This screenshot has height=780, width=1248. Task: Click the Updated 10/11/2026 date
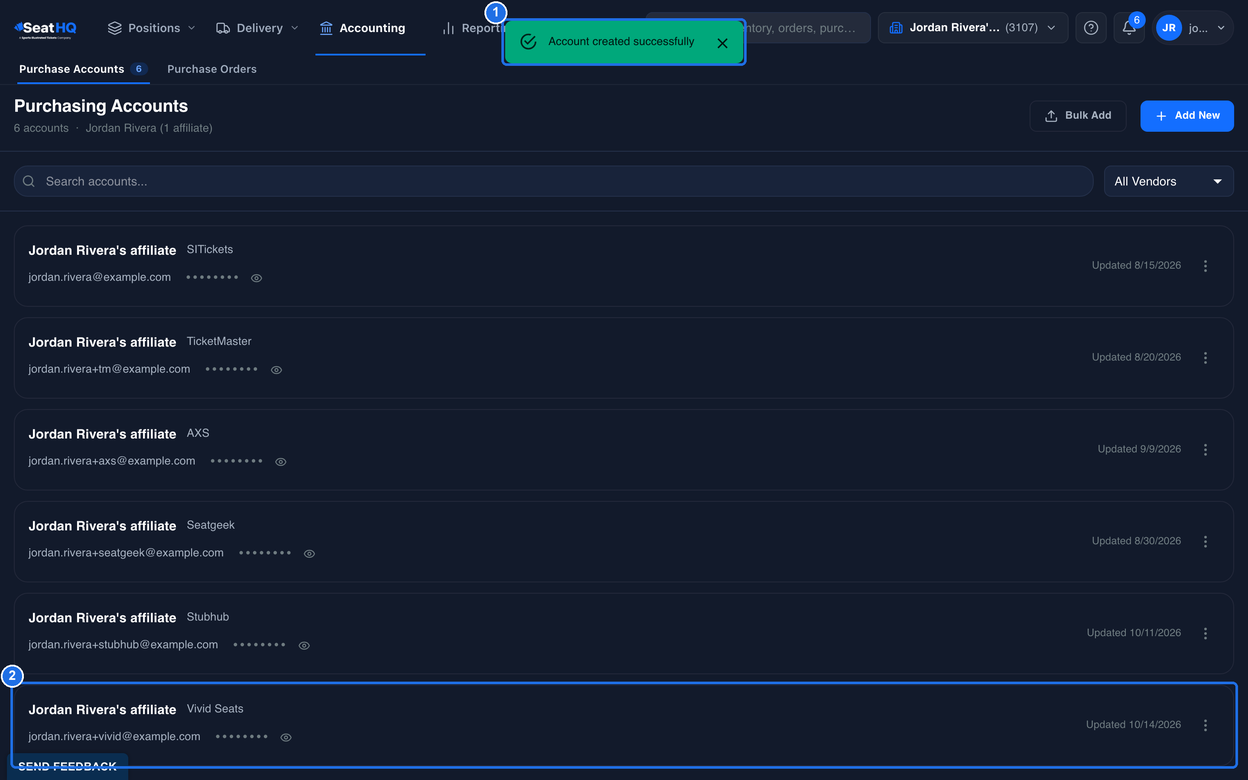[x=1134, y=634]
